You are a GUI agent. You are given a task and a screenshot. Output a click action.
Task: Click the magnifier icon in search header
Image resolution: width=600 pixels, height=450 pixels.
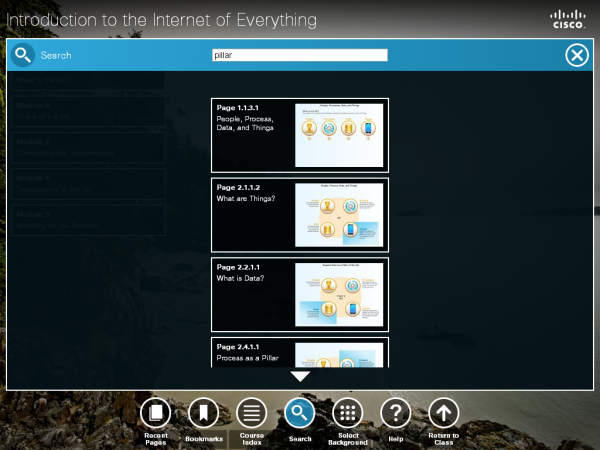[22, 55]
